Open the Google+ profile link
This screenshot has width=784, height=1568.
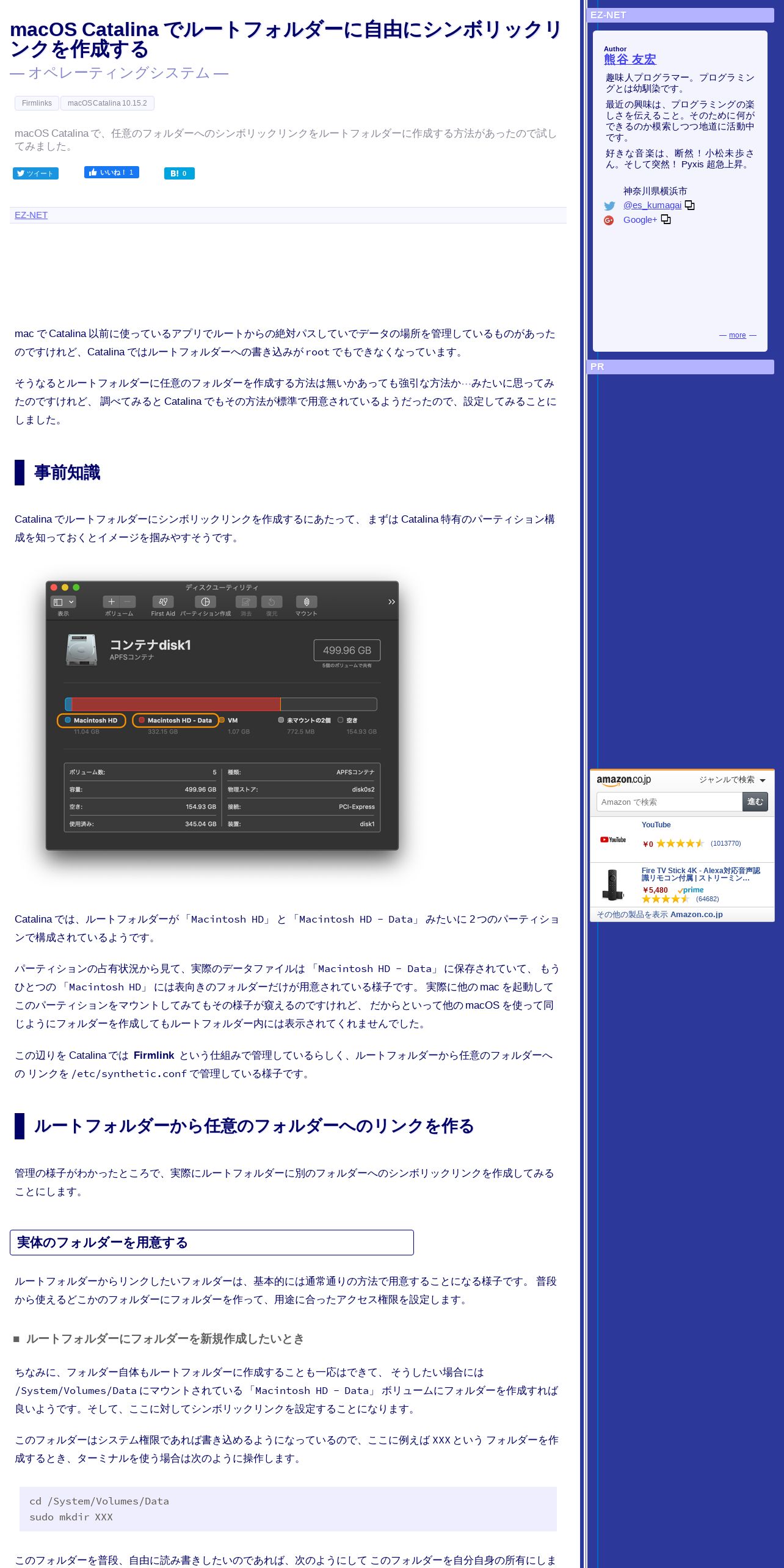tap(640, 220)
